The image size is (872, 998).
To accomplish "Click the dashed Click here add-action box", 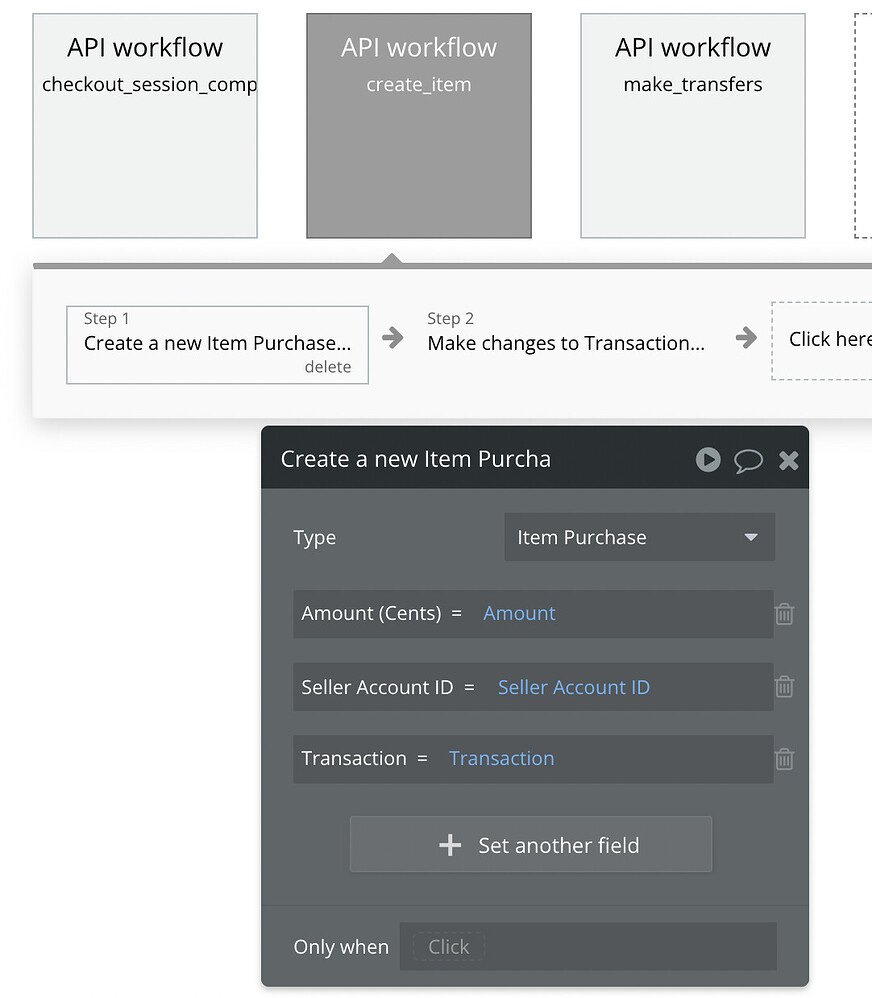I will click(x=822, y=341).
